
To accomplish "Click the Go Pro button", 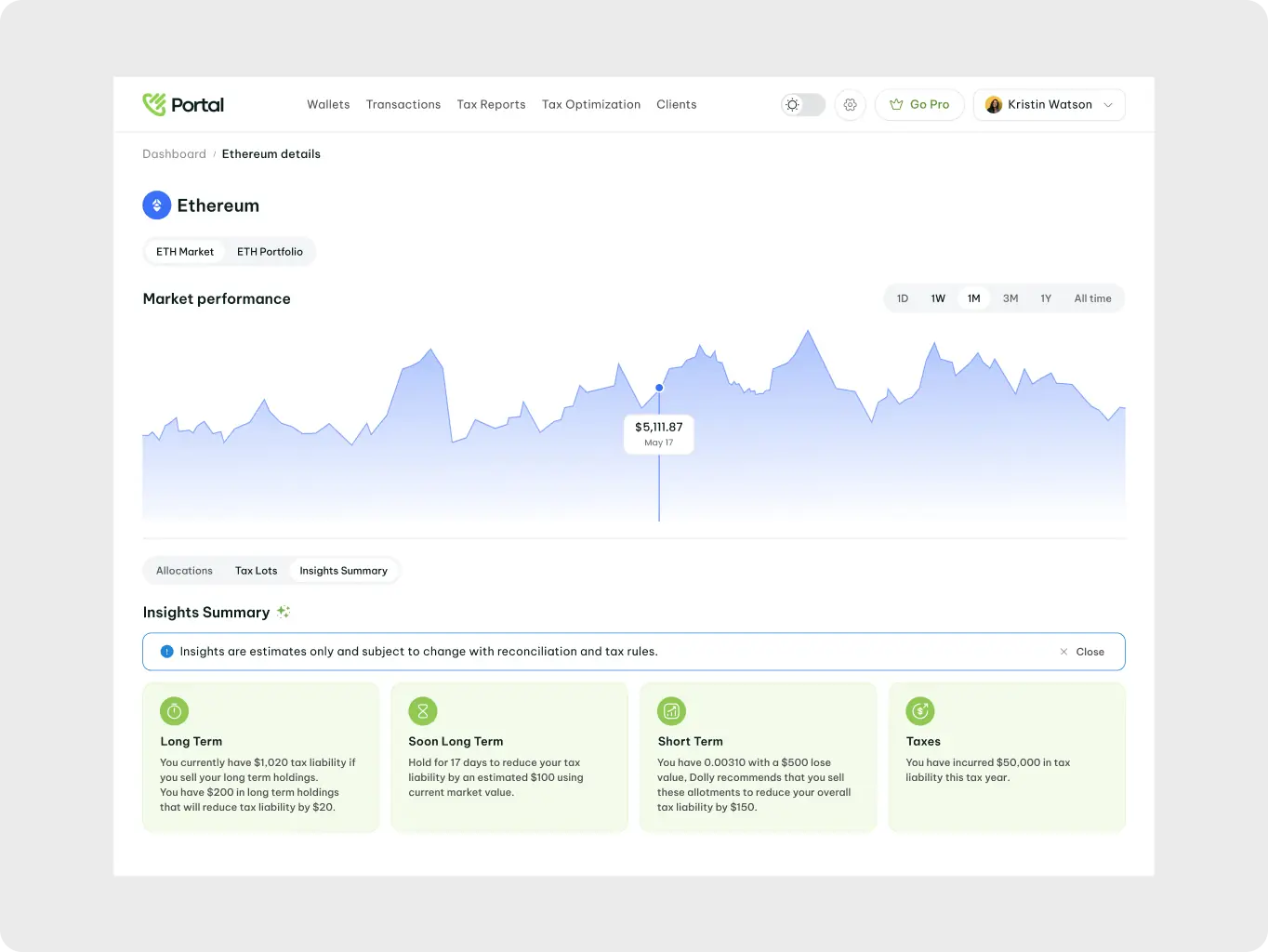I will click(x=918, y=104).
